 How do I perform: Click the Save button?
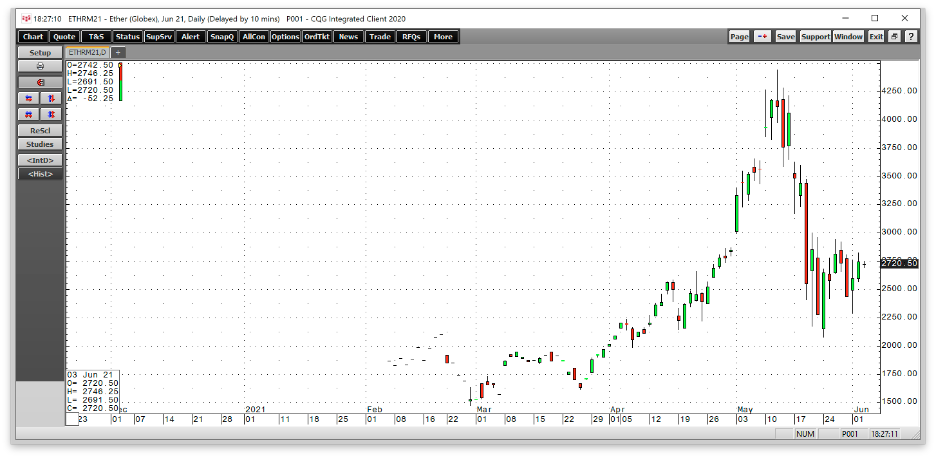[786, 36]
